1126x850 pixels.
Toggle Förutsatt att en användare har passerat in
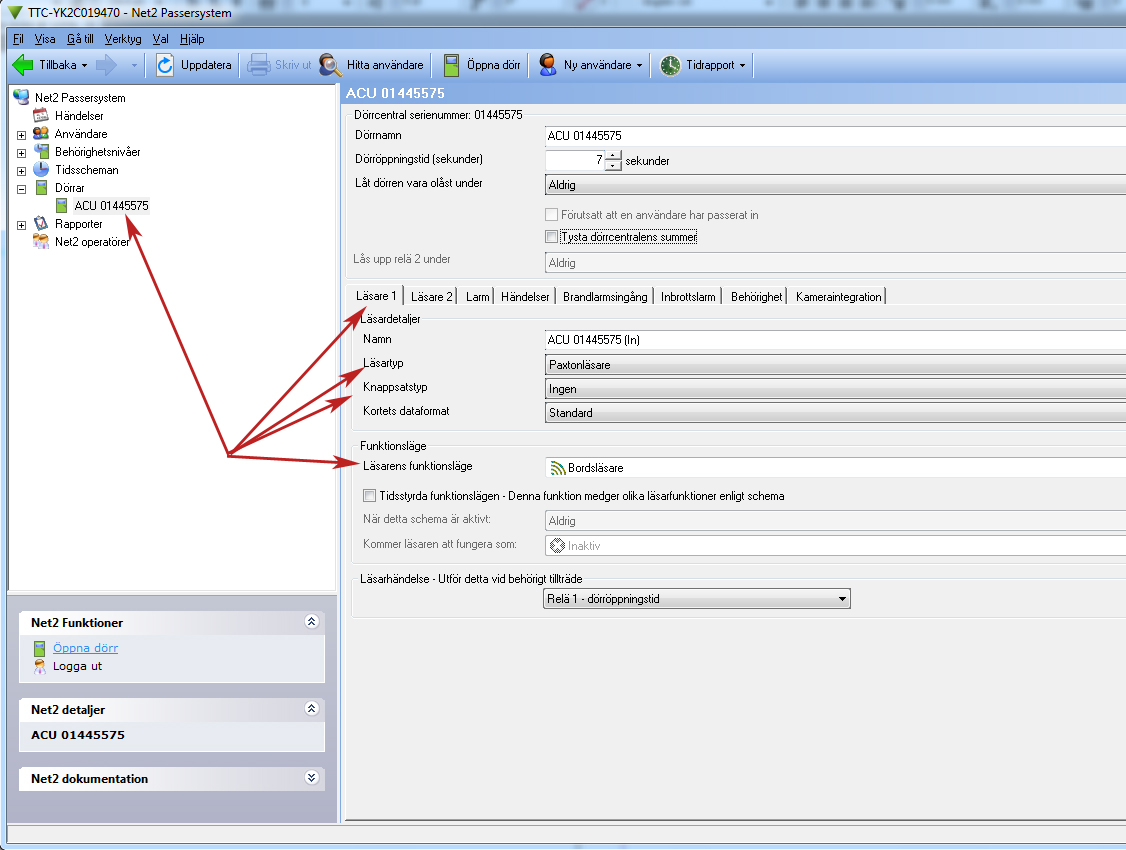pos(552,215)
